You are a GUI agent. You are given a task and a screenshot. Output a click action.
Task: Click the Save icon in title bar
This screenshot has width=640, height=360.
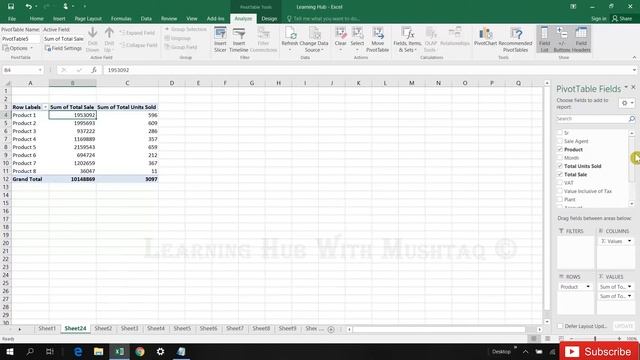(11, 7)
